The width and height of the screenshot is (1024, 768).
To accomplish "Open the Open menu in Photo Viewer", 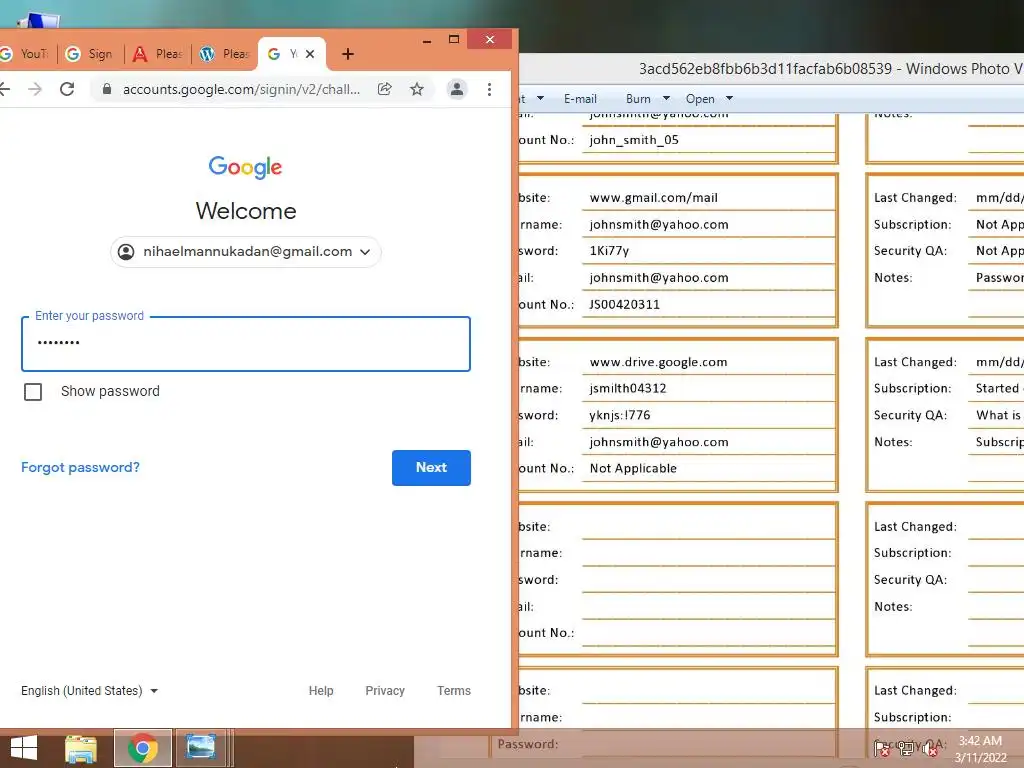I will pos(700,99).
